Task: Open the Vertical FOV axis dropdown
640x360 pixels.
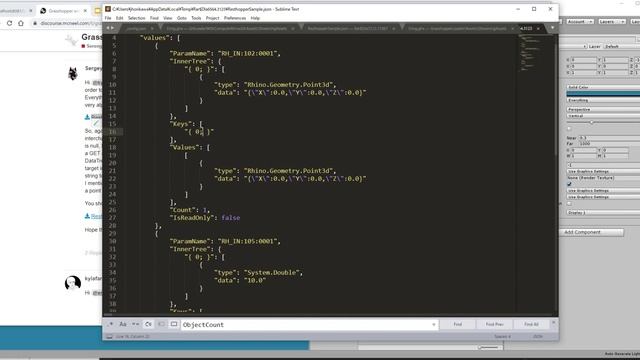Action: [x=603, y=116]
